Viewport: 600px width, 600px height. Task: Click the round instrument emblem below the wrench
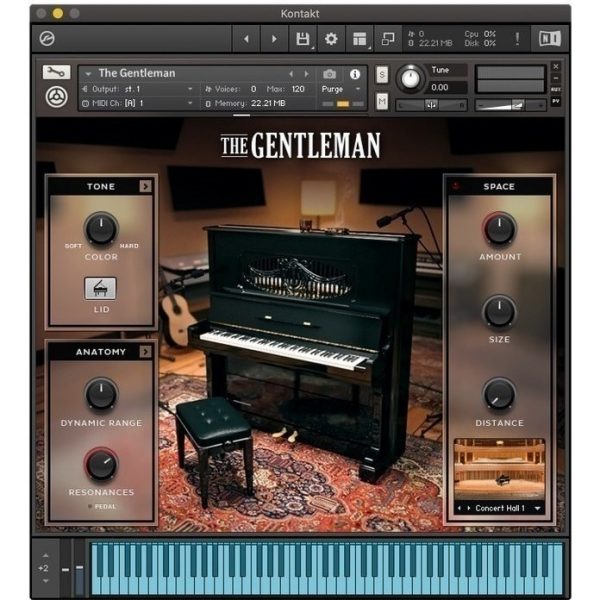[57, 97]
